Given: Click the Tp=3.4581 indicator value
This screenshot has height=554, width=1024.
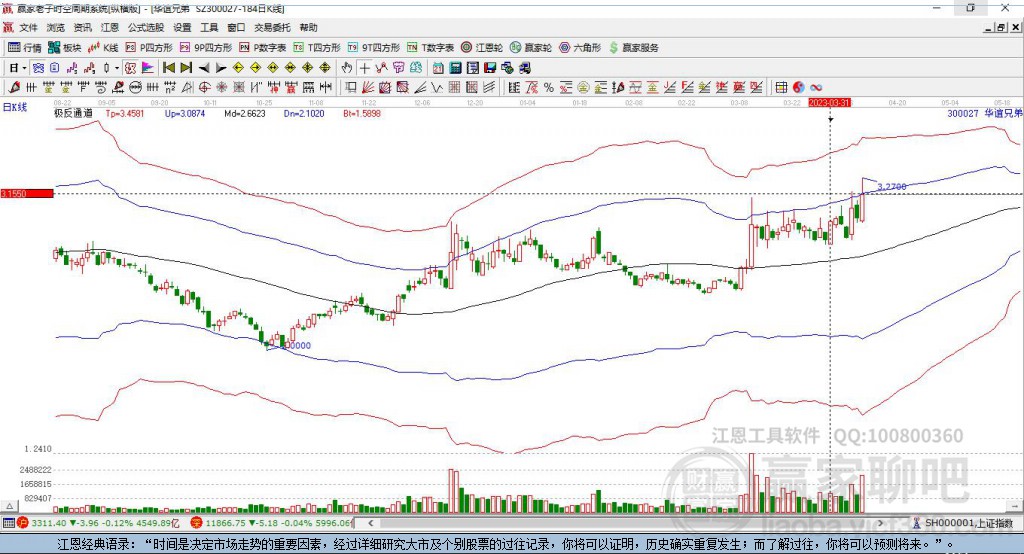Looking at the screenshot, I should click(125, 113).
